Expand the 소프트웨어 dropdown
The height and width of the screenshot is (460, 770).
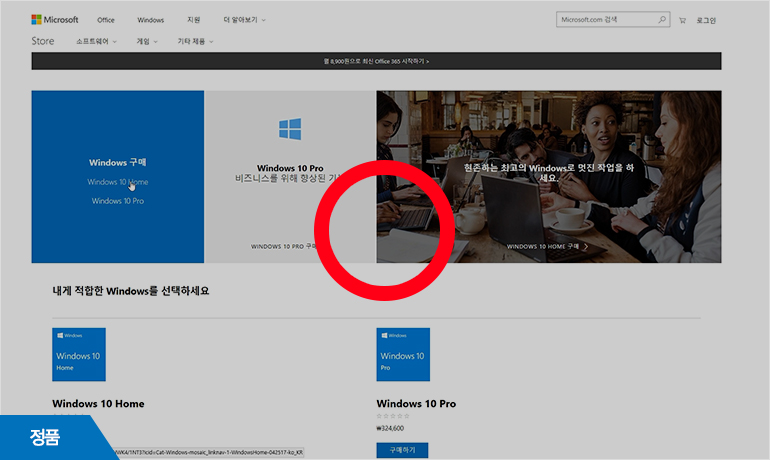[x=96, y=41]
